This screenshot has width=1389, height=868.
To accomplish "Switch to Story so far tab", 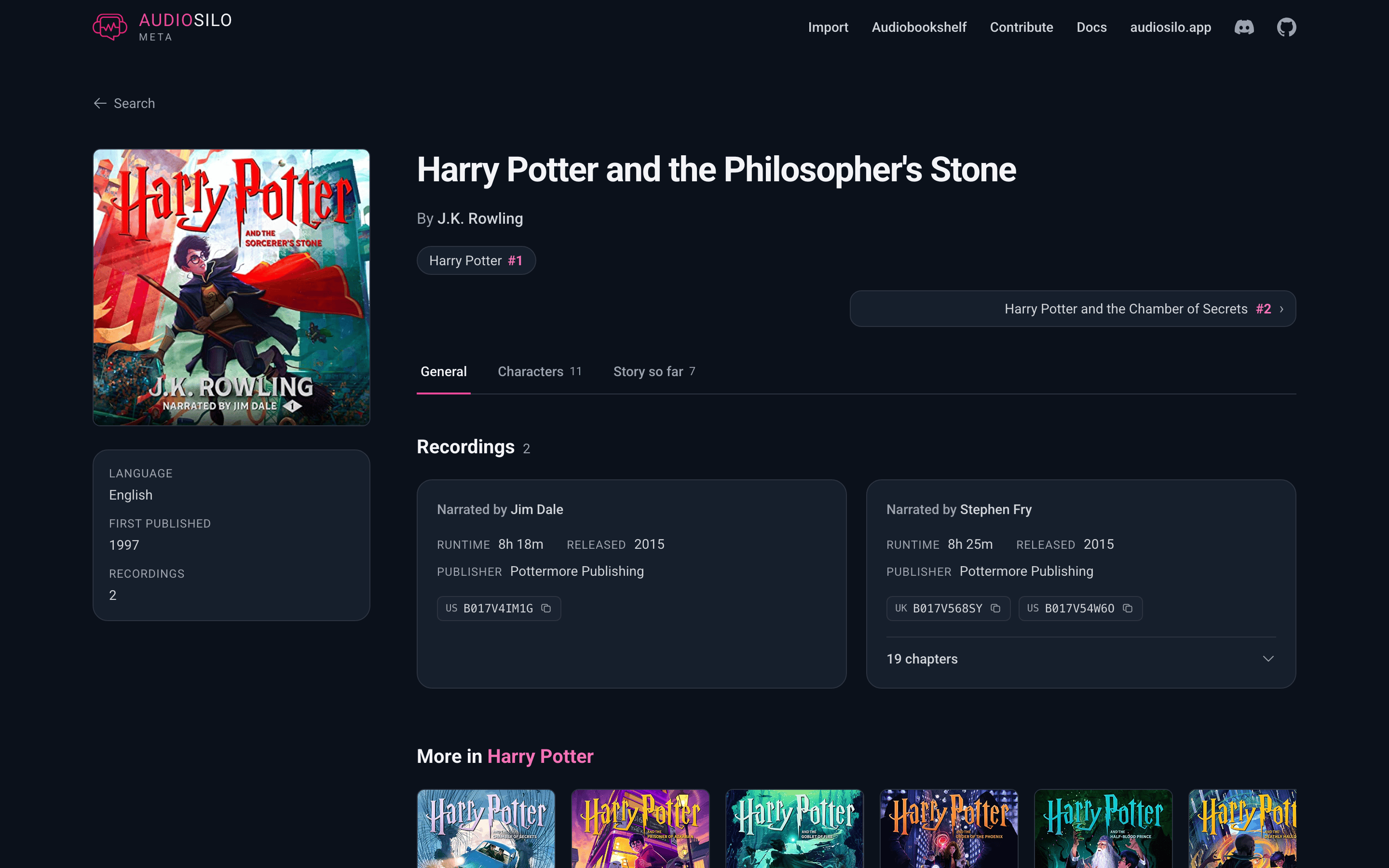I will tap(654, 371).
